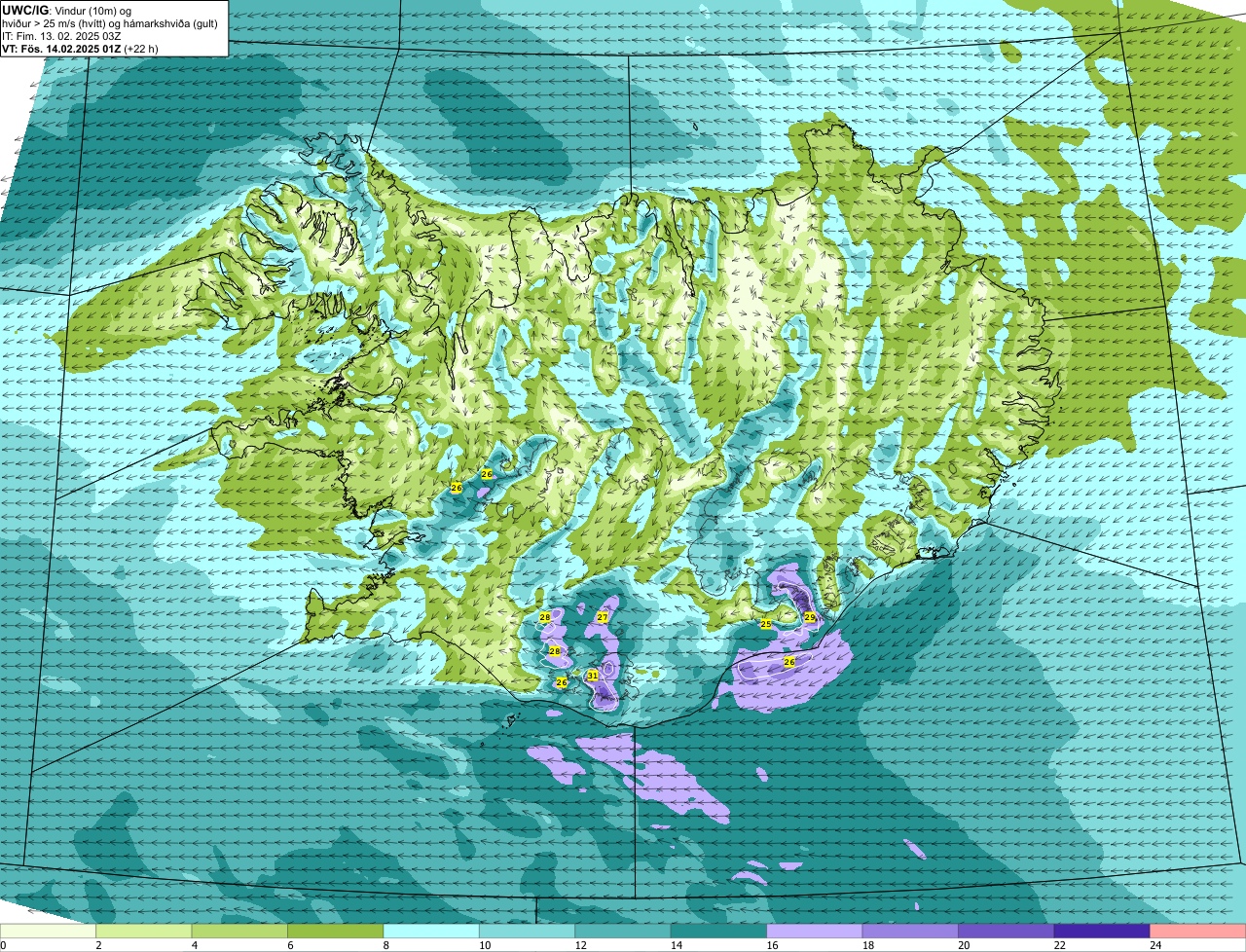This screenshot has height=952, width=1246.
Task: Choose the dark indigo 22–24 m/s legend swatch
Action: pos(1102,932)
